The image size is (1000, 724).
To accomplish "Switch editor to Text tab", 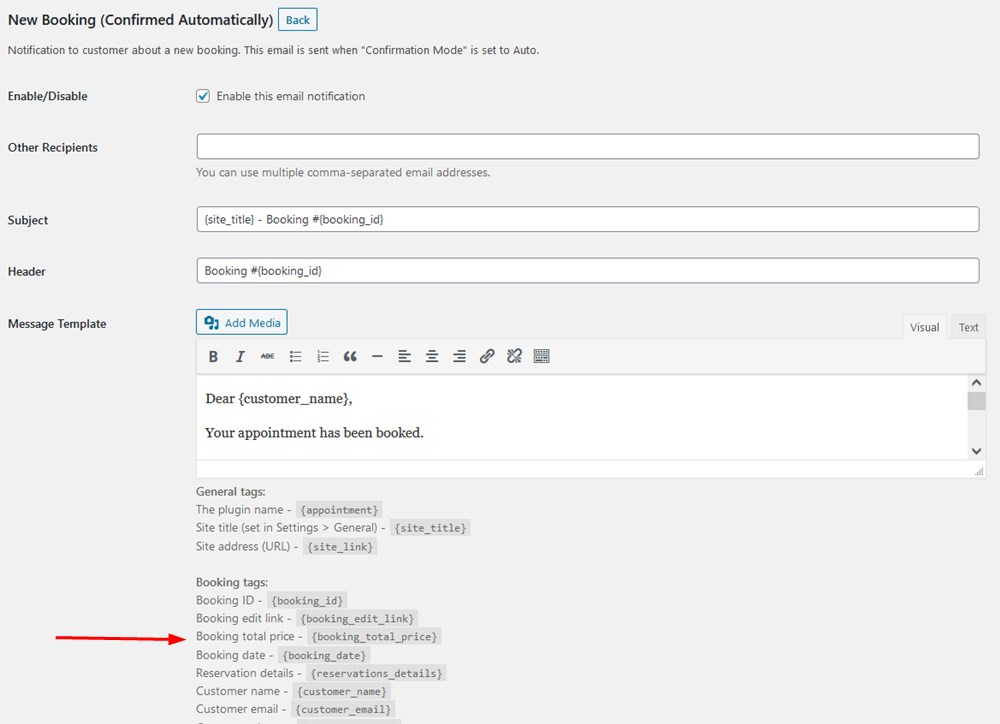I will click(968, 327).
